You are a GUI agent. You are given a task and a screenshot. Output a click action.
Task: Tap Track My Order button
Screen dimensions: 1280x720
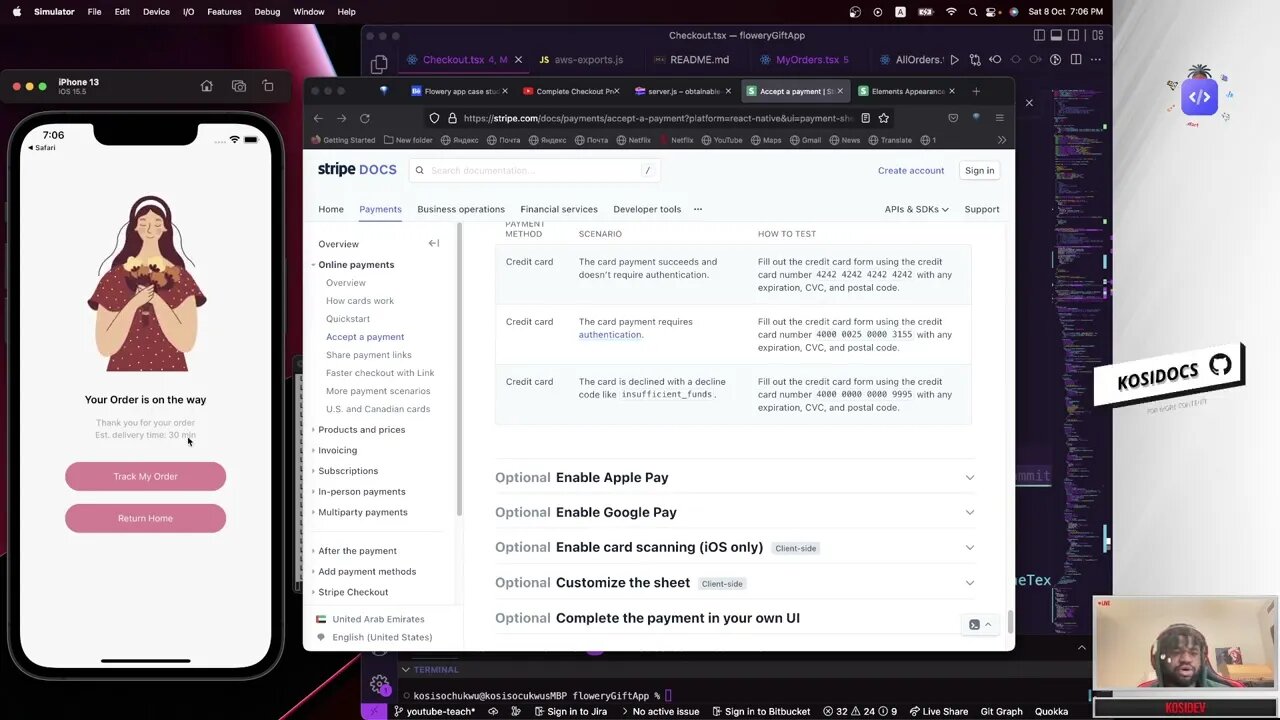click(x=146, y=476)
